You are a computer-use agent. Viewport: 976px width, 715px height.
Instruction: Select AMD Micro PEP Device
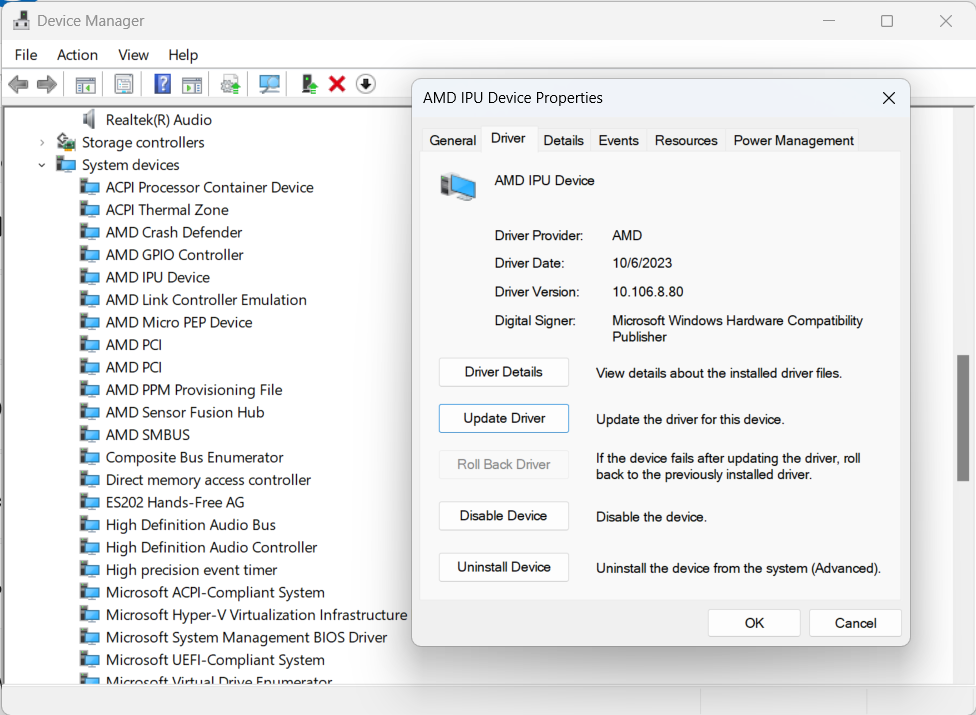(x=179, y=322)
